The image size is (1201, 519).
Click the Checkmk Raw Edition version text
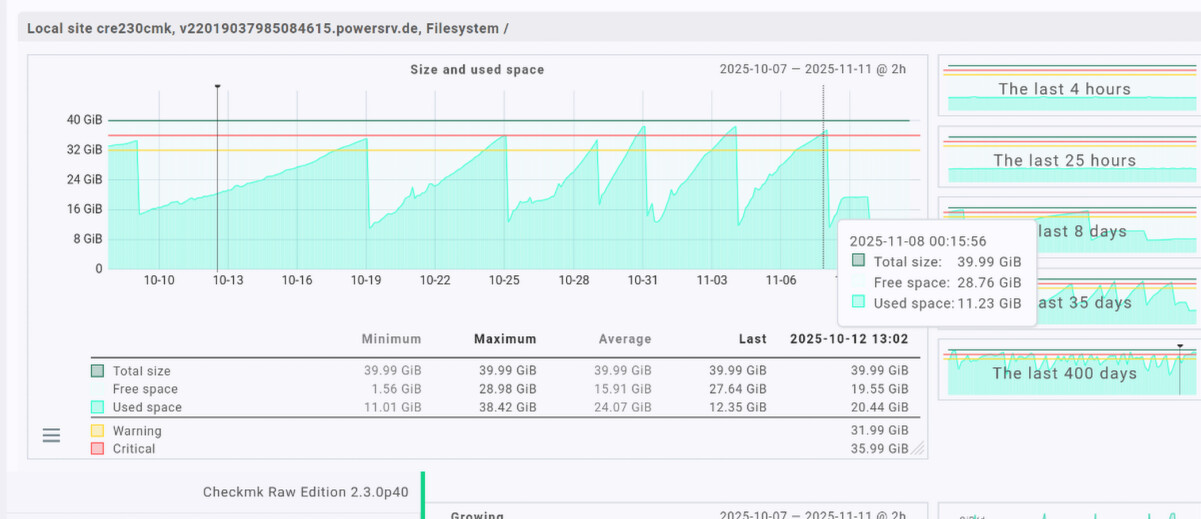(x=305, y=492)
